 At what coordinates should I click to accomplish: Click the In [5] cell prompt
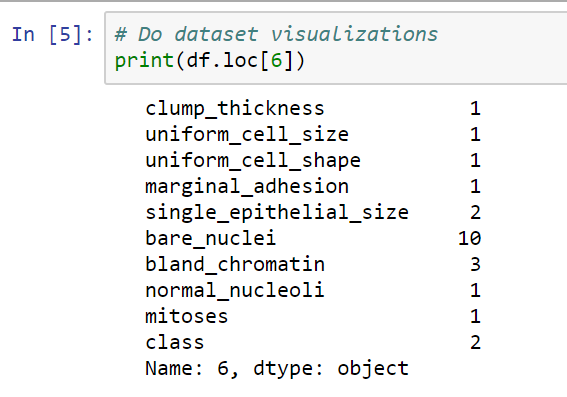pos(52,35)
